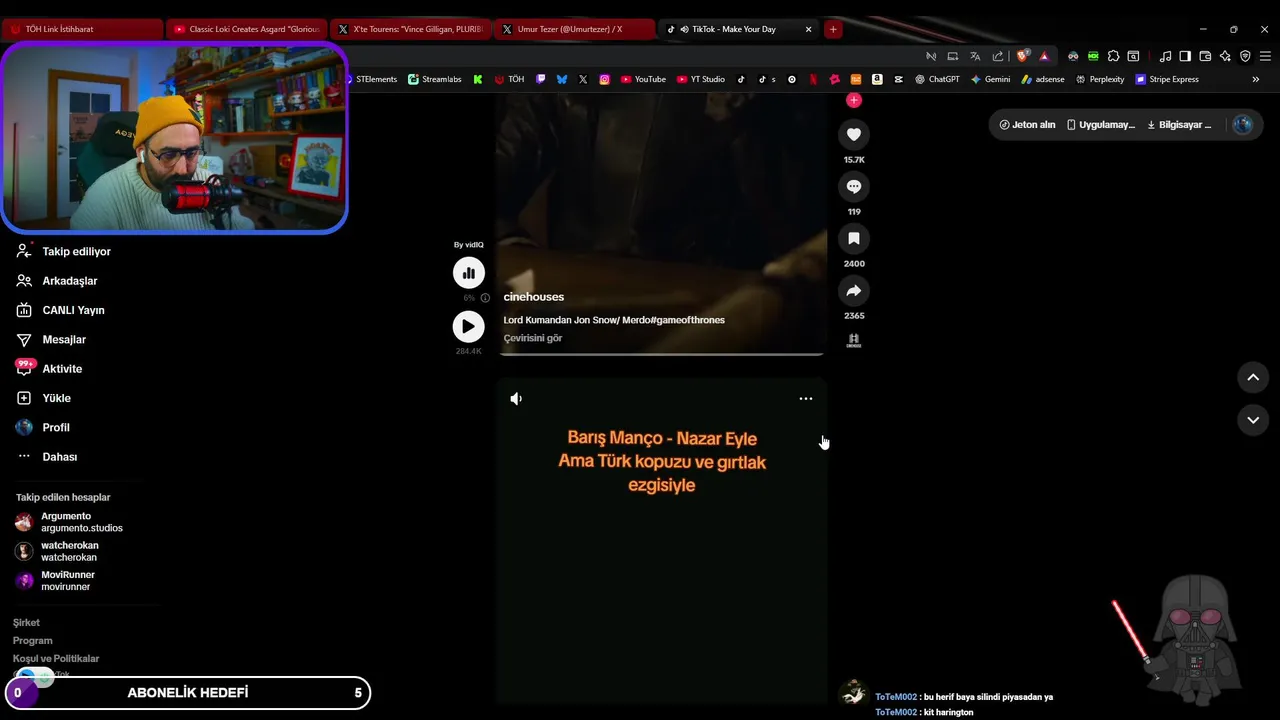Screen dimensions: 1280x720
Task: Open the adsense bookmark
Action: coord(1043,79)
